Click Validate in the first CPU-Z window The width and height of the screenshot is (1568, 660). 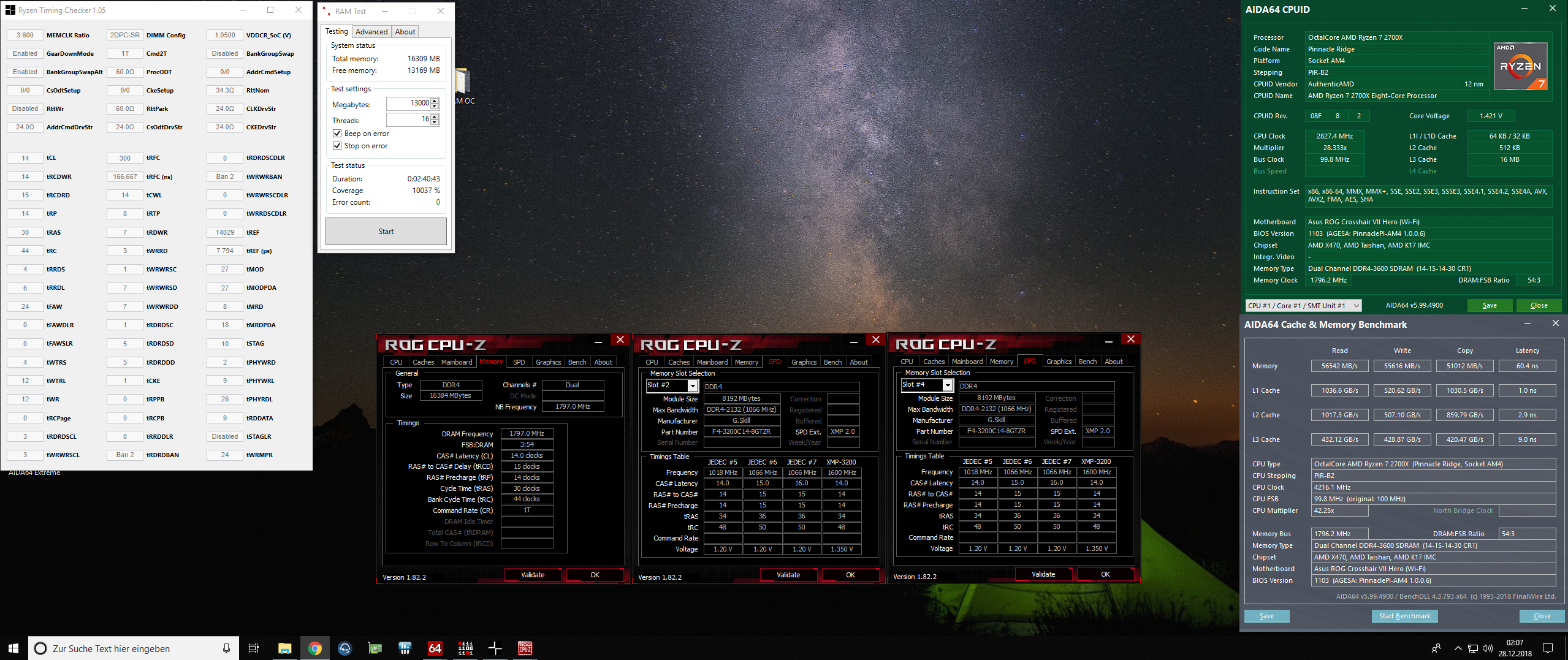533,575
